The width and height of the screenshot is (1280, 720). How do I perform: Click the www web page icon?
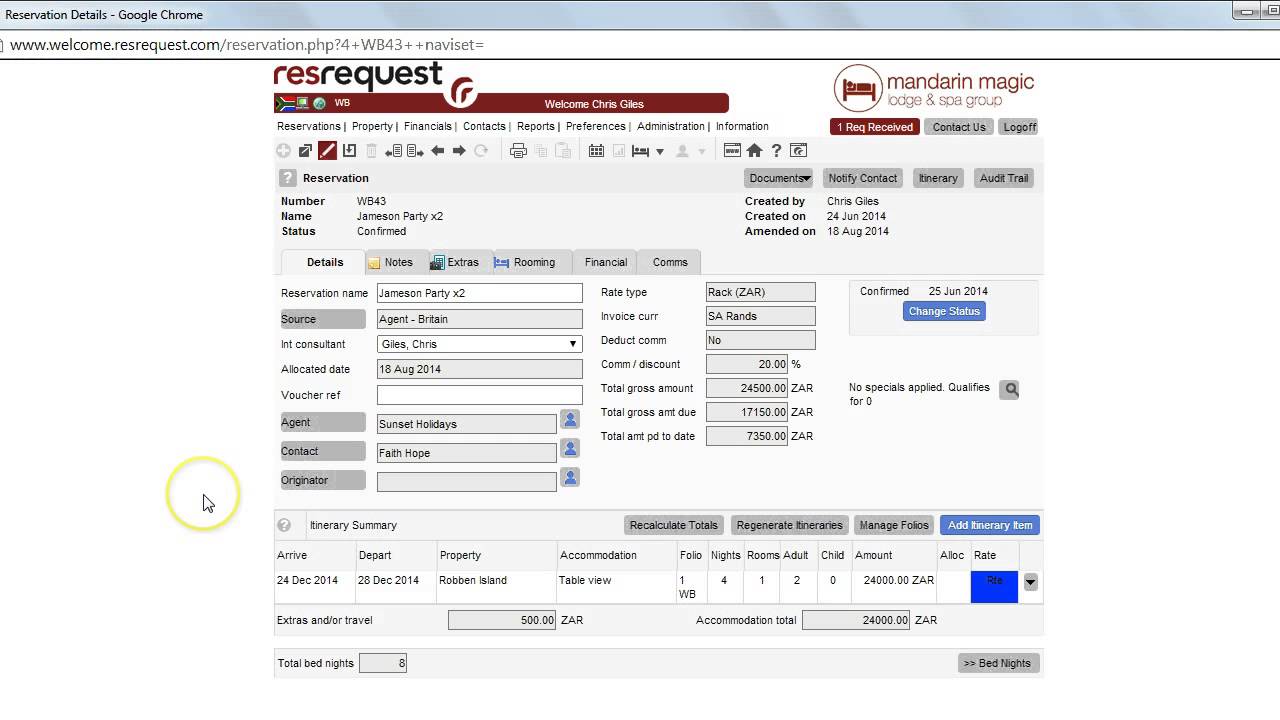coord(732,151)
